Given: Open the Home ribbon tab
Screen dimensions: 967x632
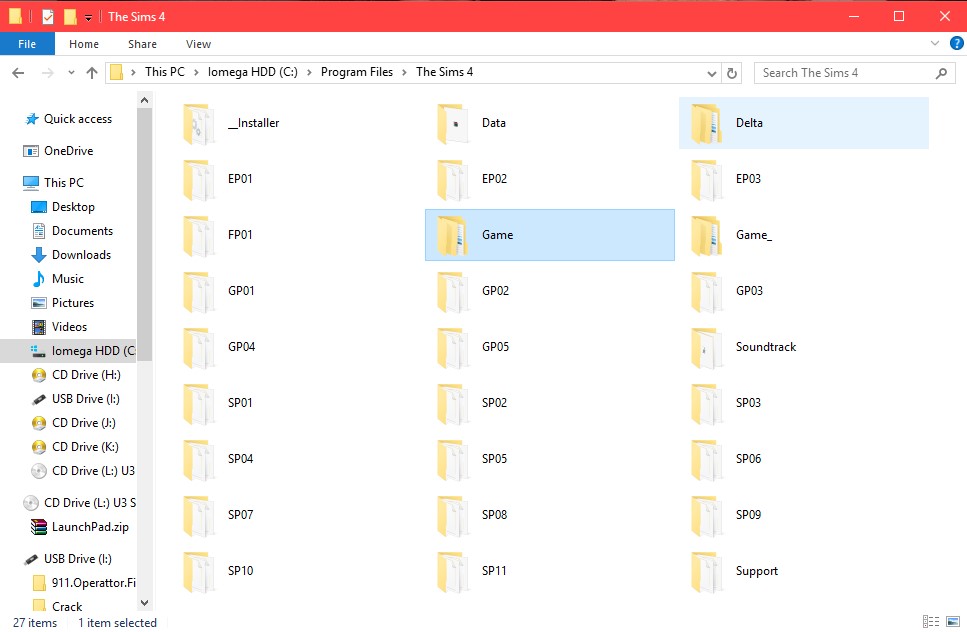Looking at the screenshot, I should coord(84,44).
